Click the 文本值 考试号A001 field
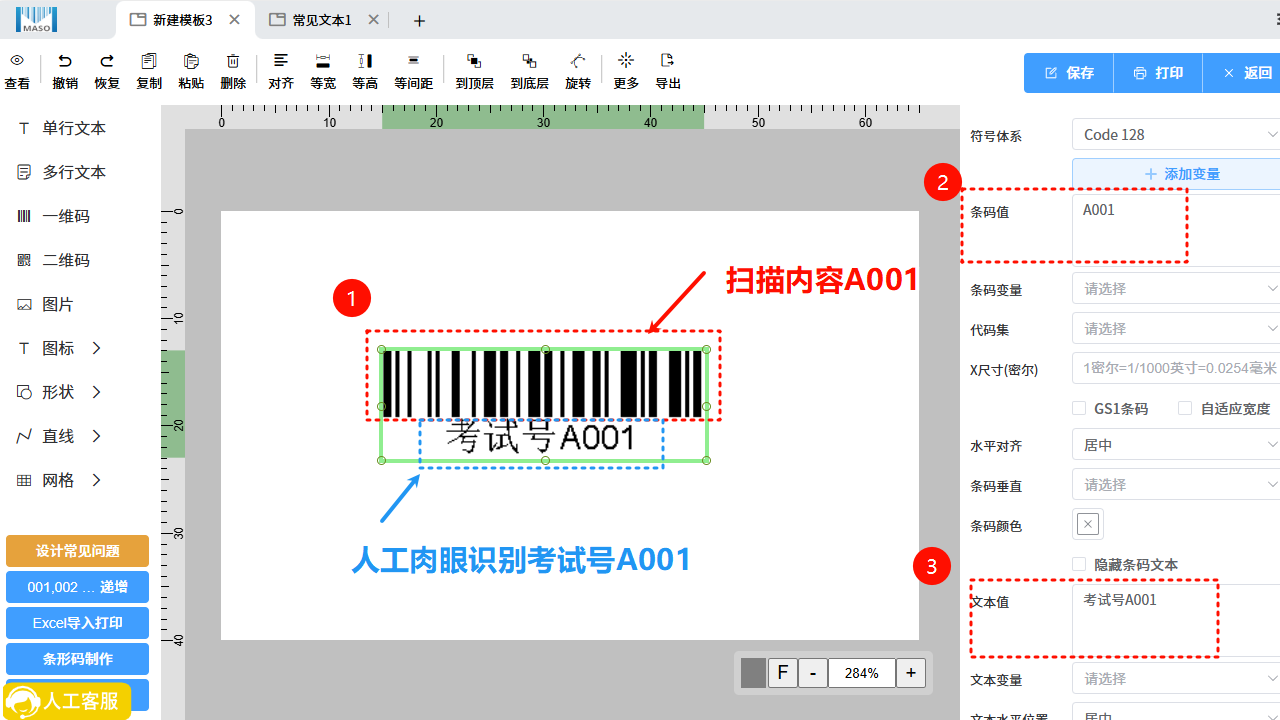 click(x=1176, y=620)
